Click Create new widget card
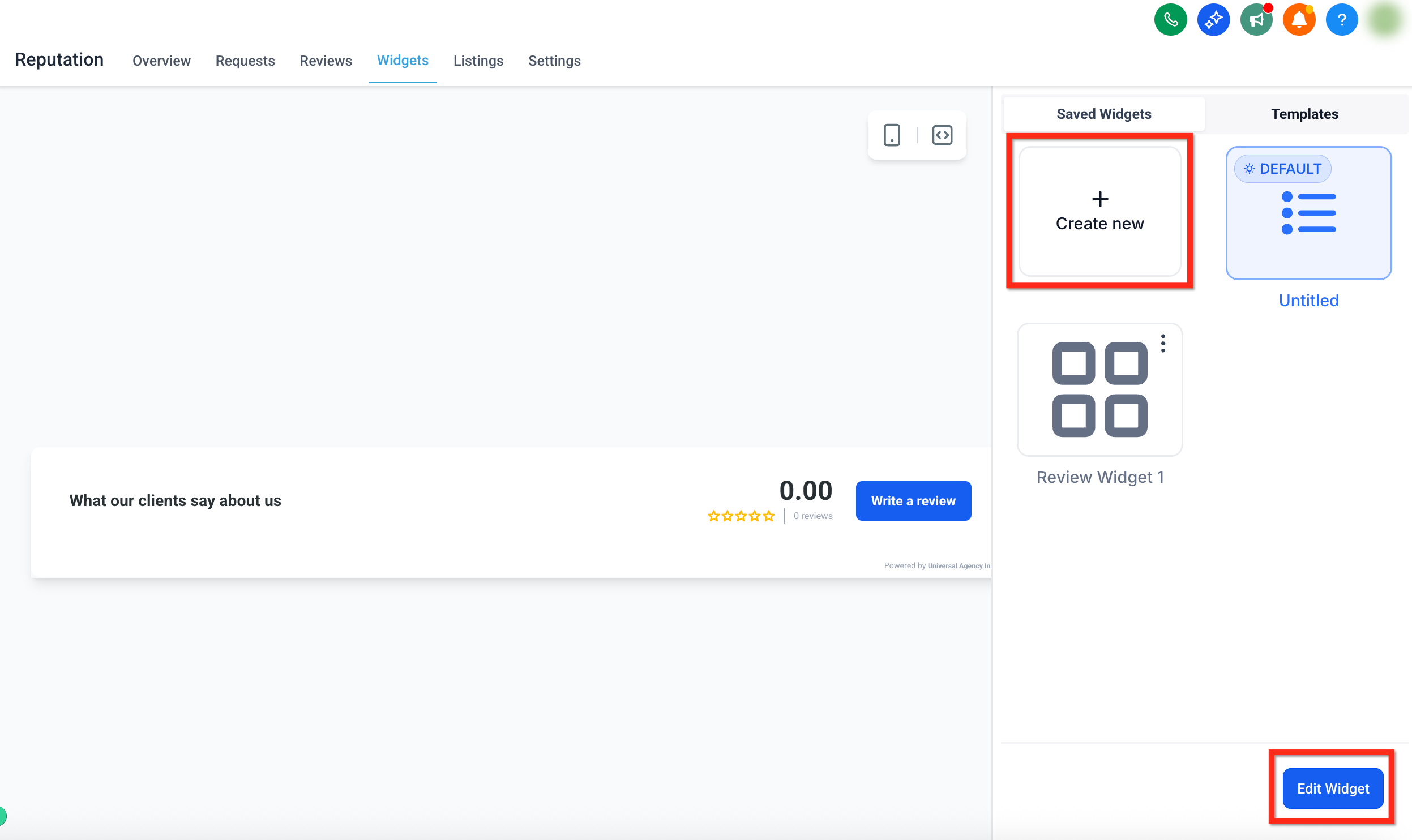Viewport: 1412px width, 840px height. 1099,212
